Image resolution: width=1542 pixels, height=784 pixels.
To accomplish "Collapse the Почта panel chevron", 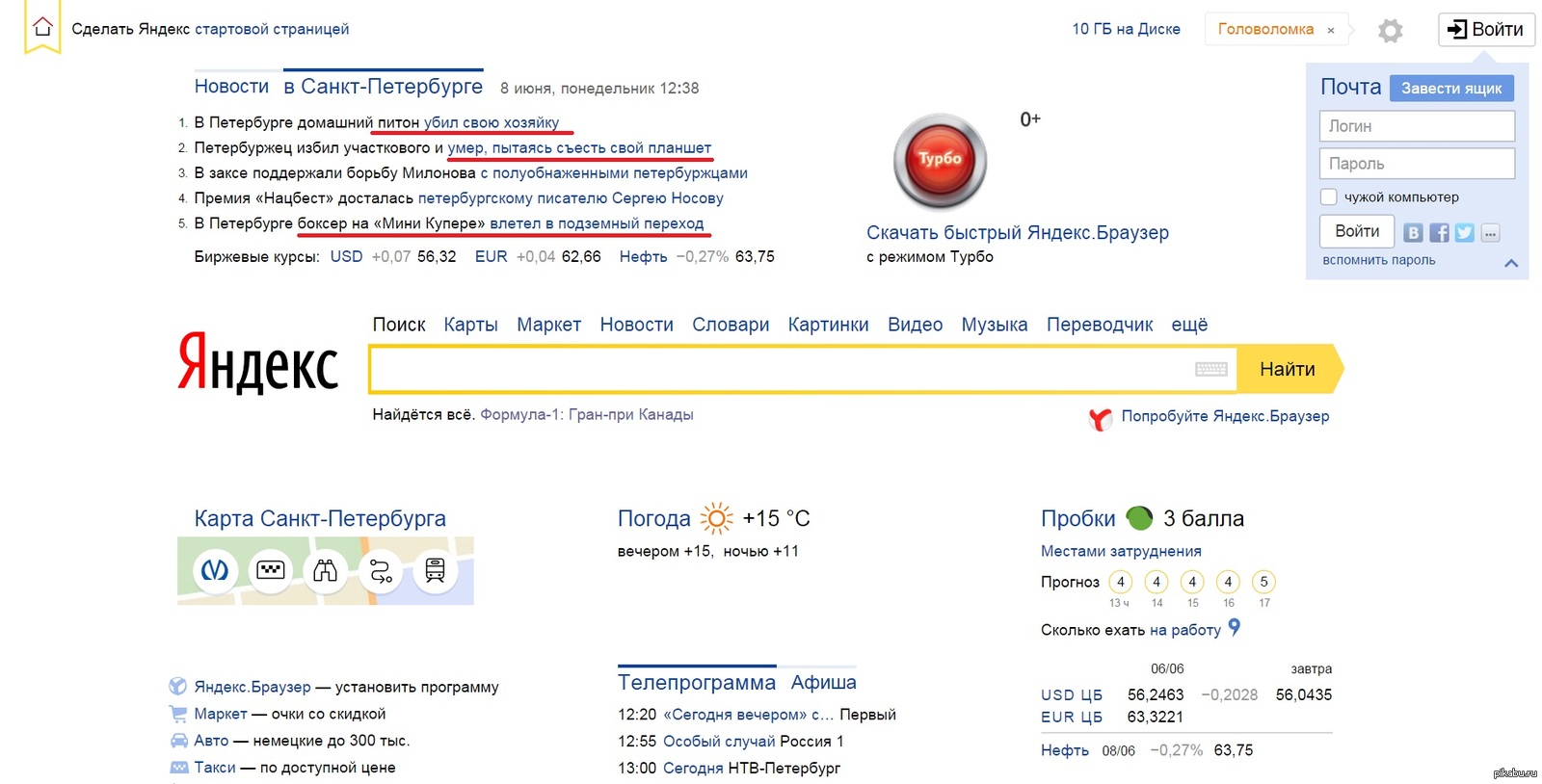I will (1511, 263).
